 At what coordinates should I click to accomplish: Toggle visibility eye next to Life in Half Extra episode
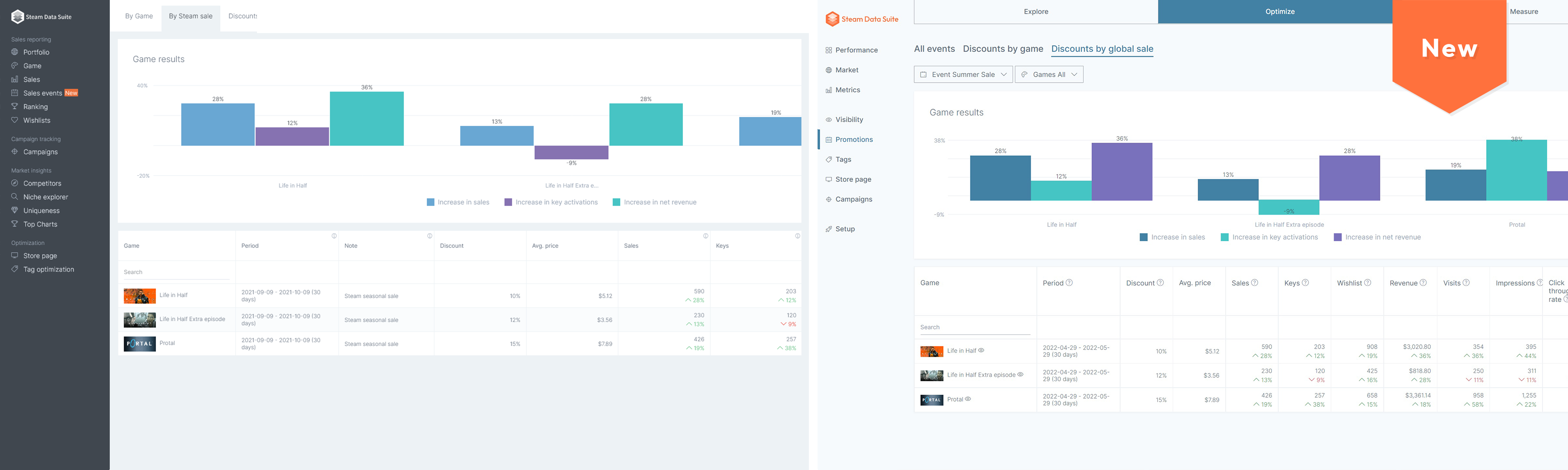[1021, 375]
